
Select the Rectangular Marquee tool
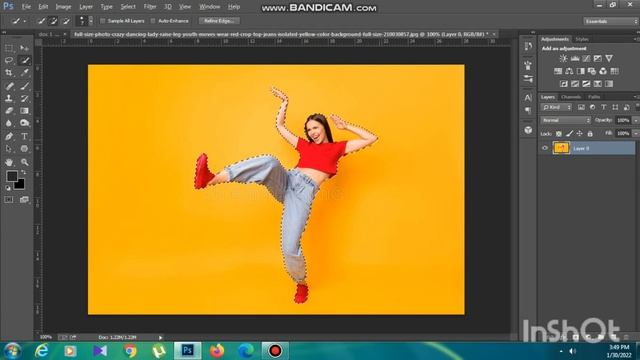pyautogui.click(x=9, y=48)
